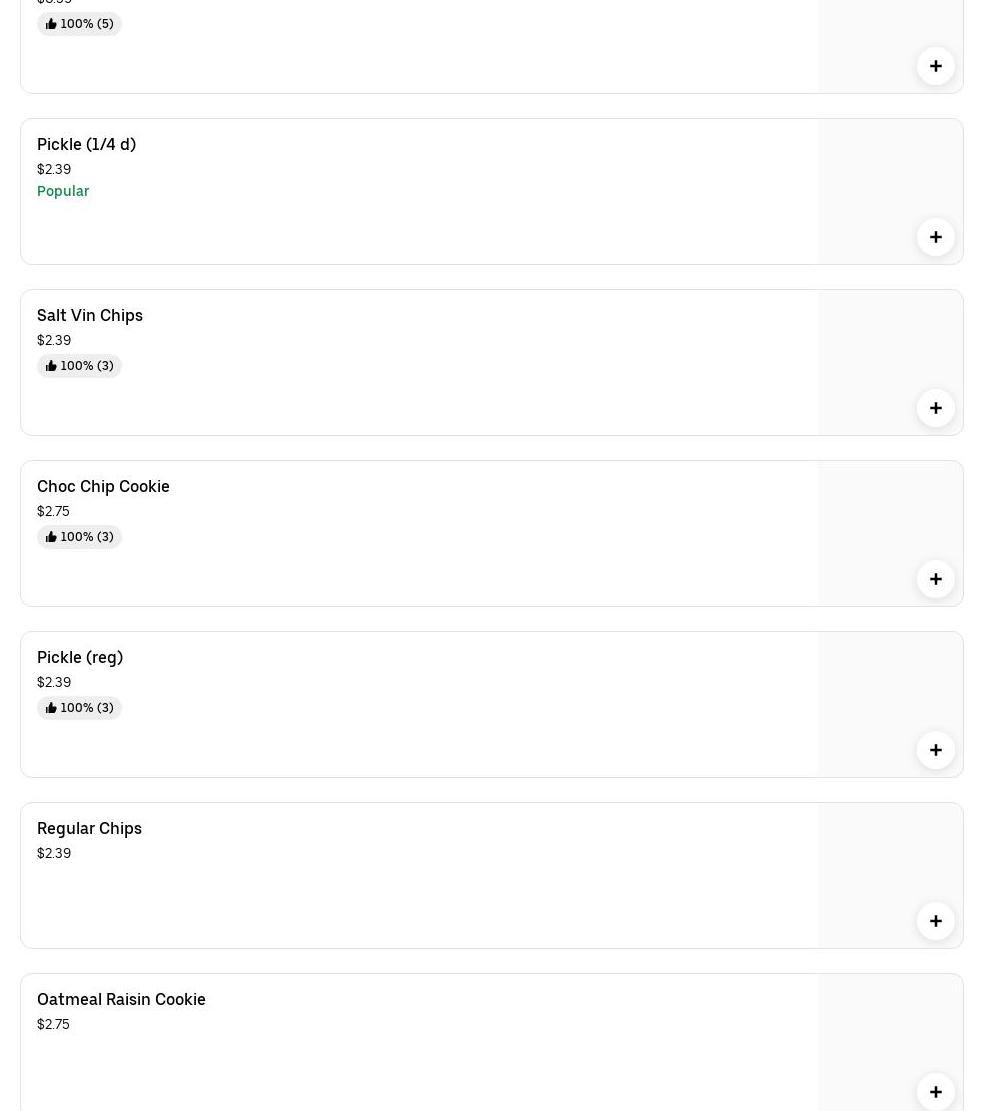Select the Pickle (reg) item name
This screenshot has height=1111, width=984.
pyautogui.click(x=80, y=657)
